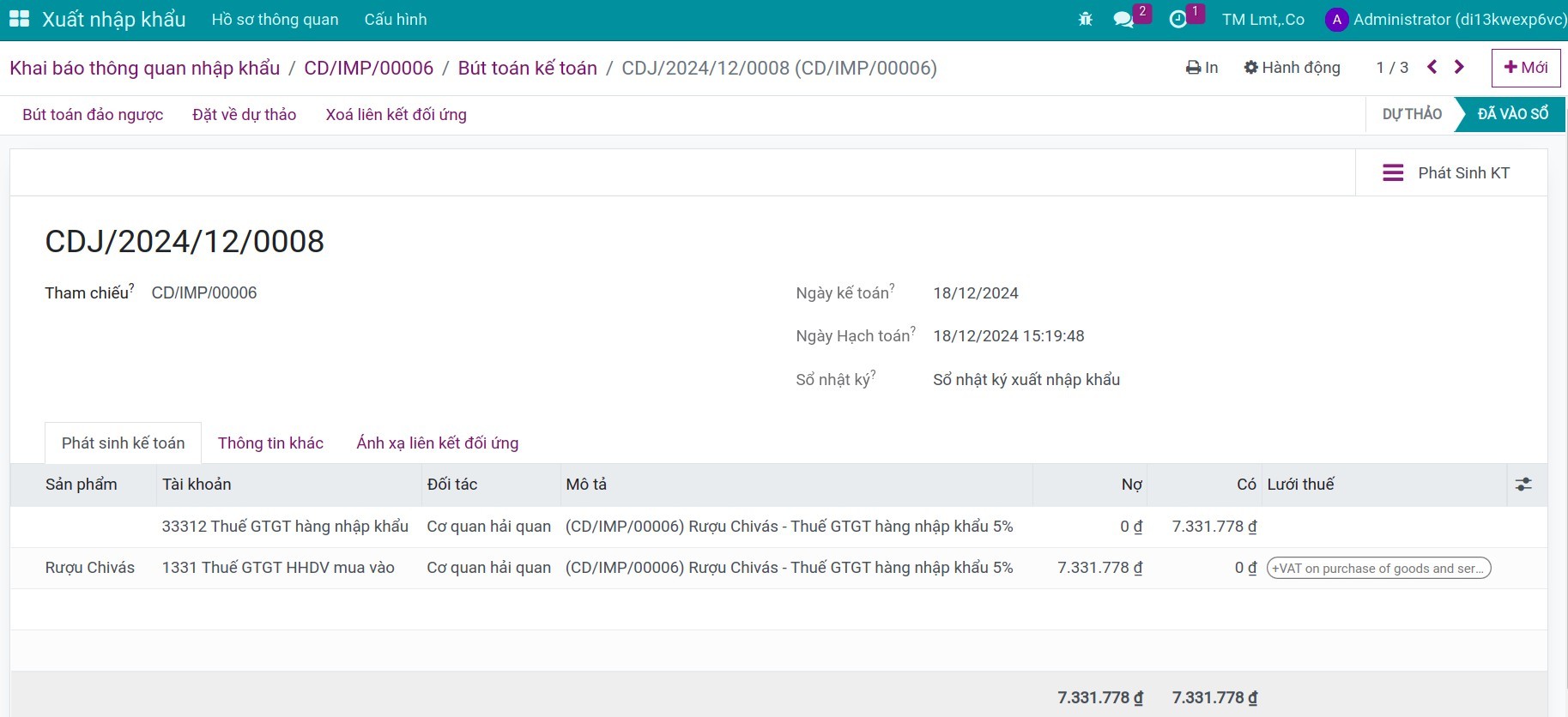This screenshot has width=1568, height=717.
Task: Open the In print dropdown
Action: [x=1202, y=68]
